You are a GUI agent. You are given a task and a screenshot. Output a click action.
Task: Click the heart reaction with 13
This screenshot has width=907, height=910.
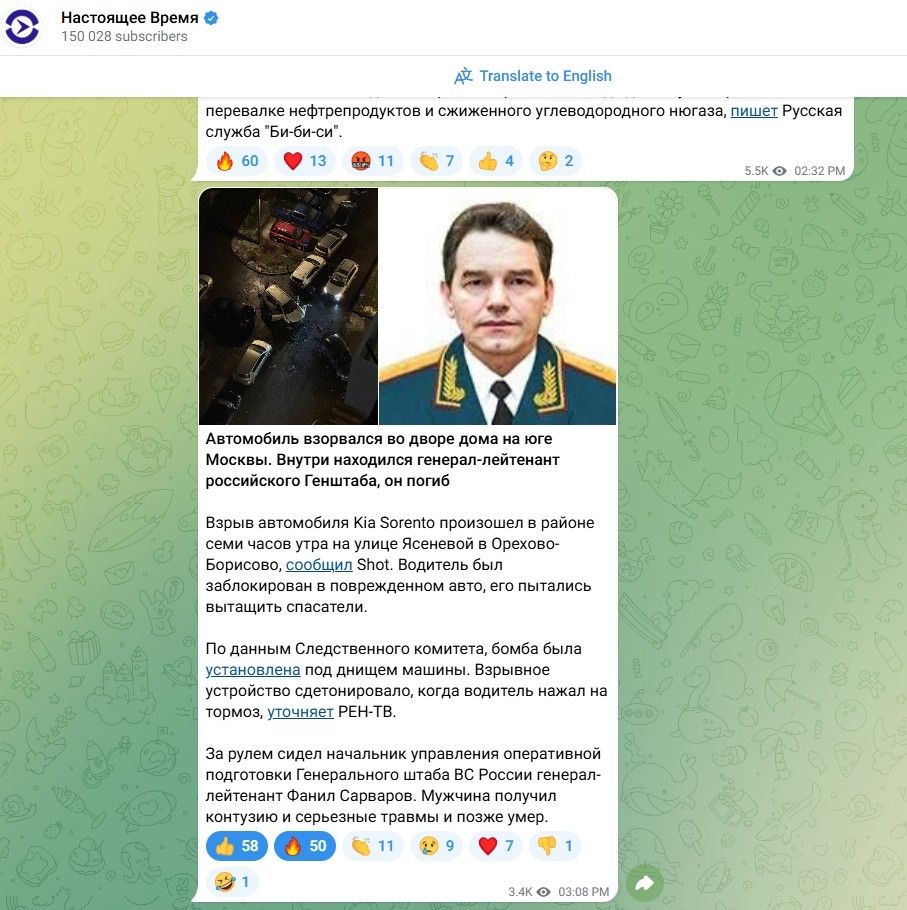(305, 161)
